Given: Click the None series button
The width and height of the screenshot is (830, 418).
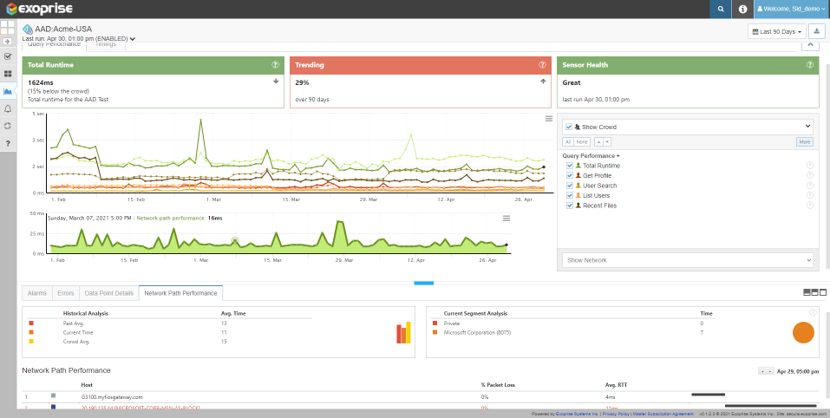Looking at the screenshot, I should (582, 142).
